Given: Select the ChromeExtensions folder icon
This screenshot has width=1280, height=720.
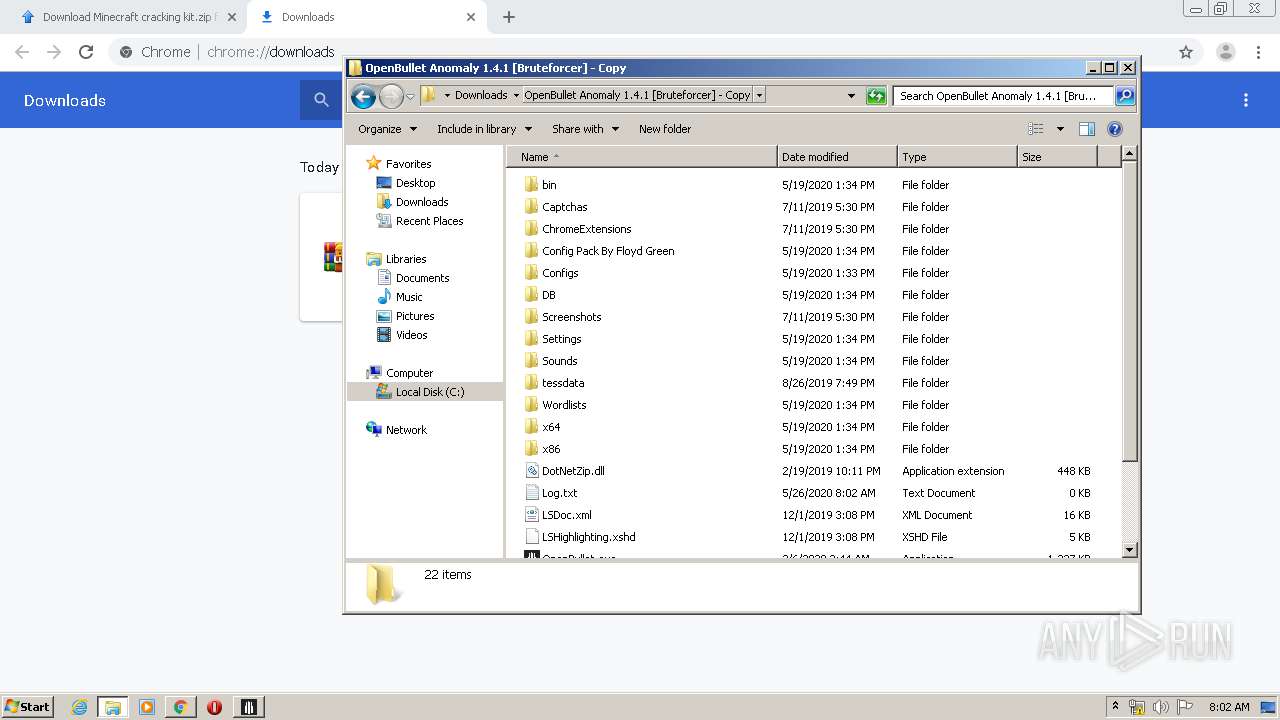Looking at the screenshot, I should pos(532,229).
